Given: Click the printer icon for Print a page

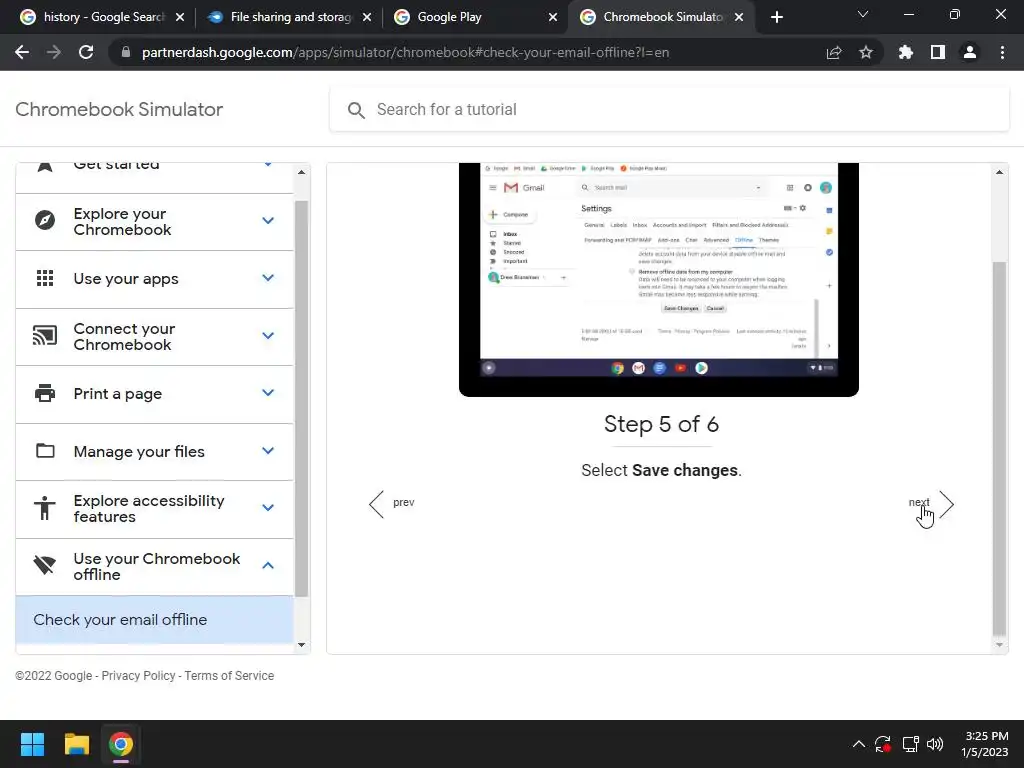Looking at the screenshot, I should pos(45,393).
